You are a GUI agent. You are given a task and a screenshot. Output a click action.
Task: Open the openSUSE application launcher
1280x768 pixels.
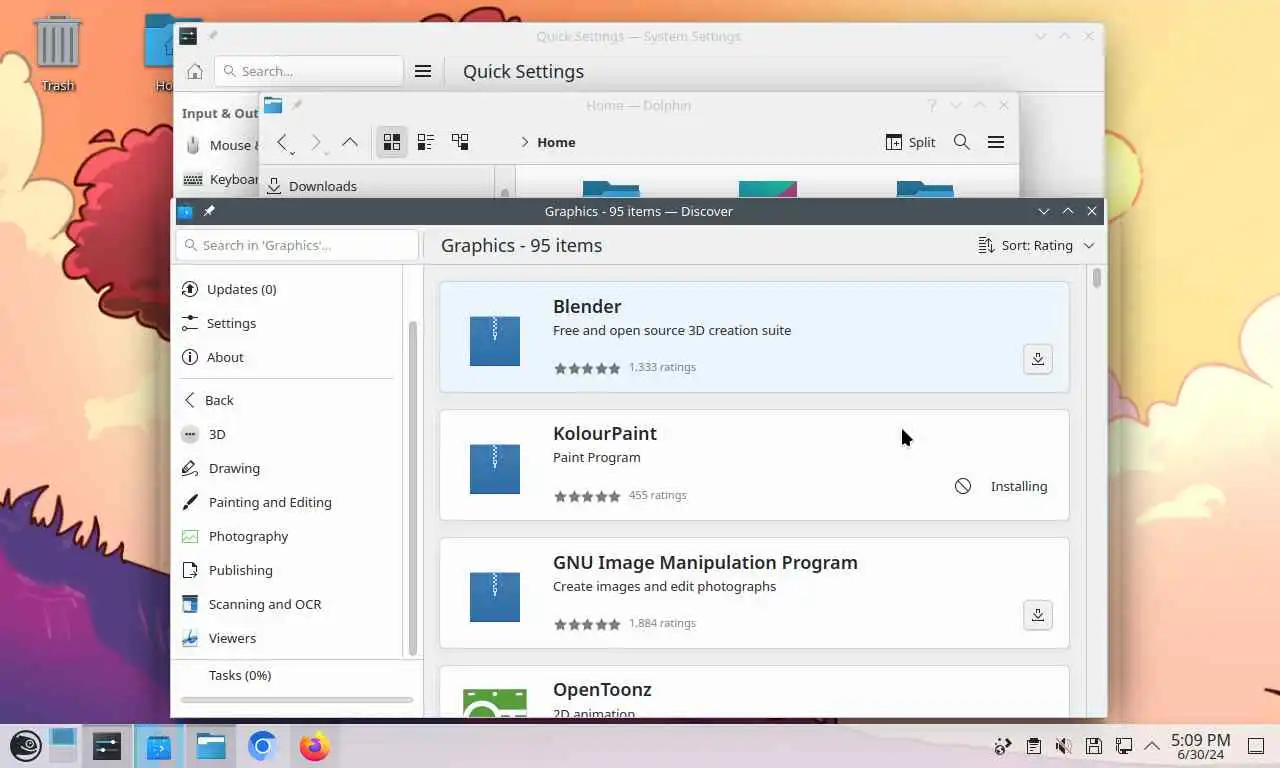pyautogui.click(x=26, y=745)
